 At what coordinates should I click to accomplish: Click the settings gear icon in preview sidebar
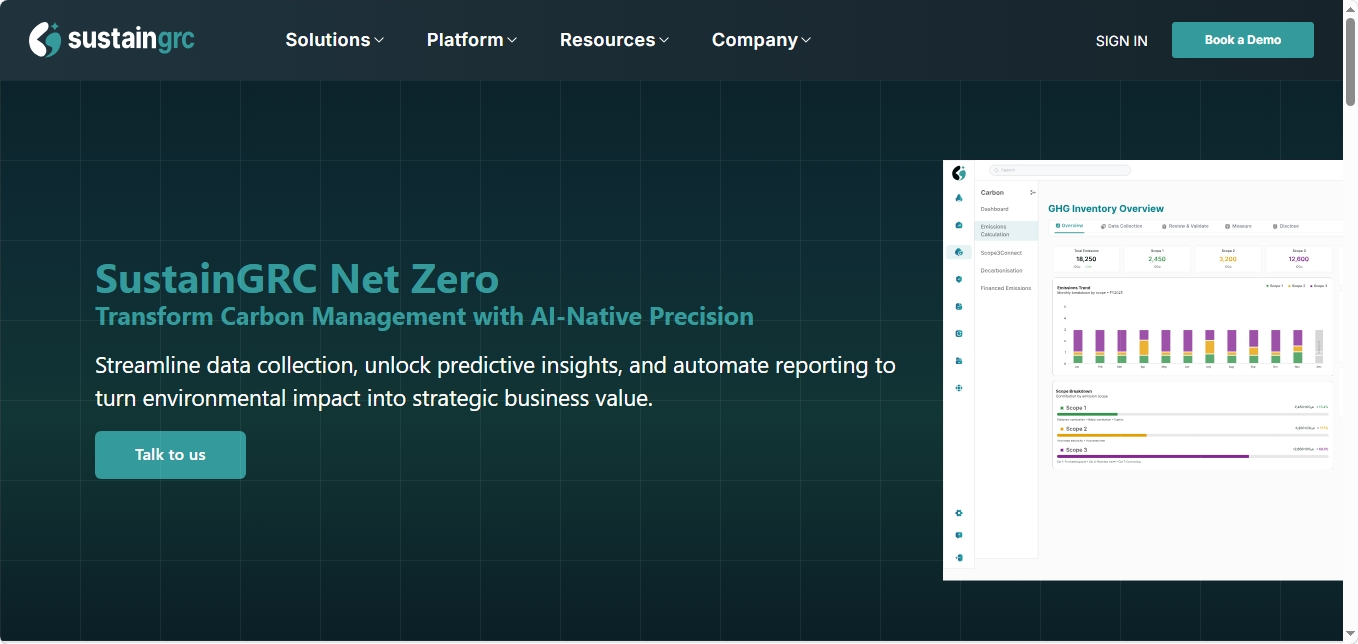point(959,513)
